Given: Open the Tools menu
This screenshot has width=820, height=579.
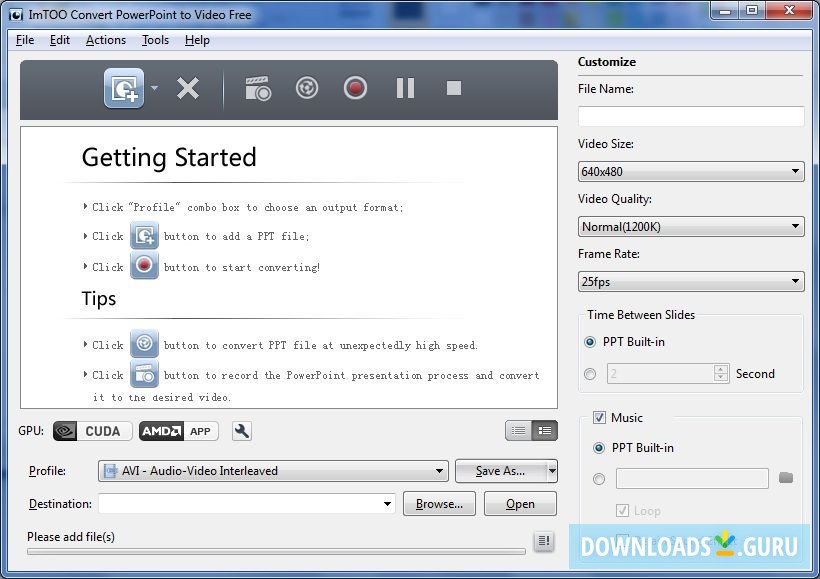Looking at the screenshot, I should (155, 40).
